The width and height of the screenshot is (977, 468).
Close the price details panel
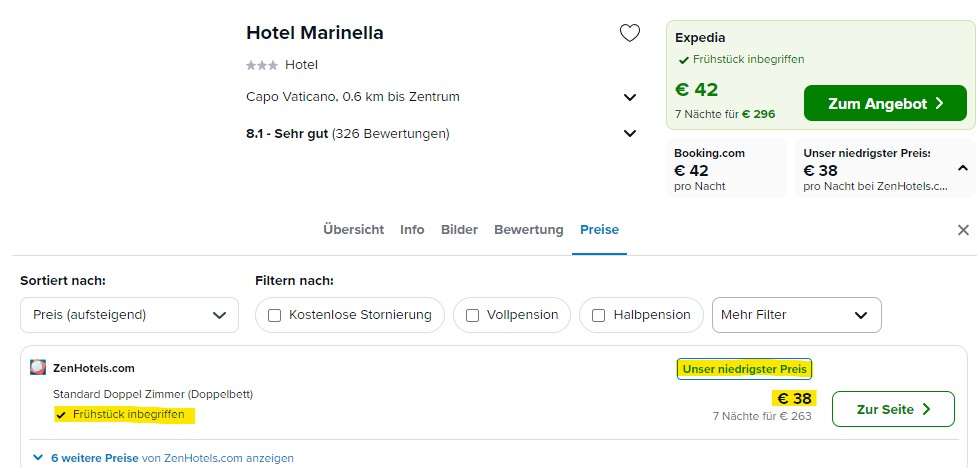[x=963, y=230]
